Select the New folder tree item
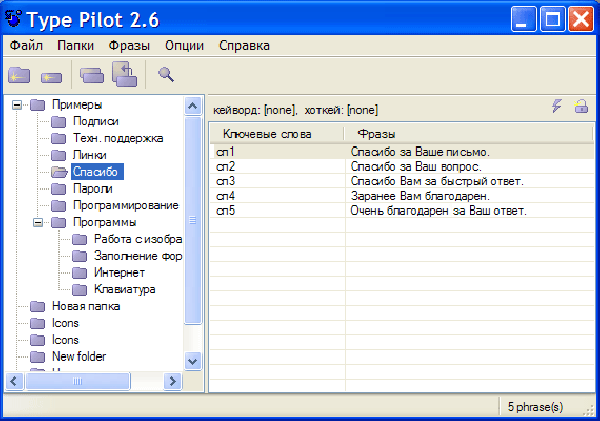Screen dimensions: 600x421 79,357
